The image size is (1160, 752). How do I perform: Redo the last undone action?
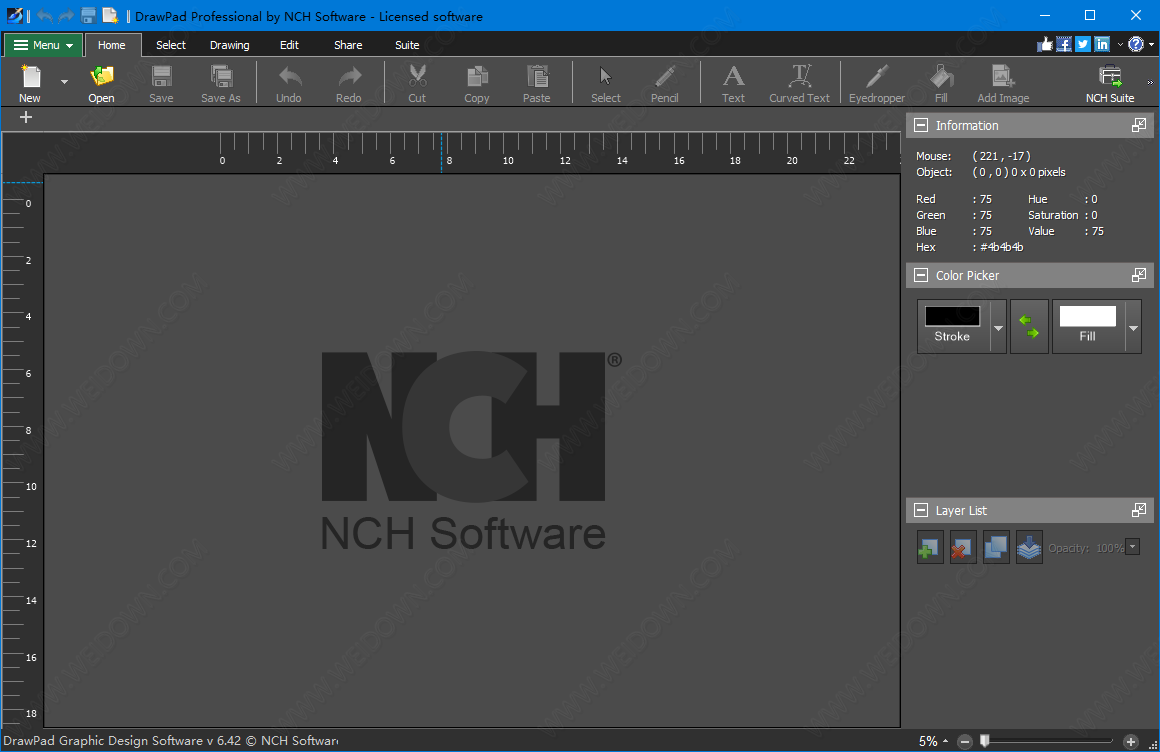348,83
